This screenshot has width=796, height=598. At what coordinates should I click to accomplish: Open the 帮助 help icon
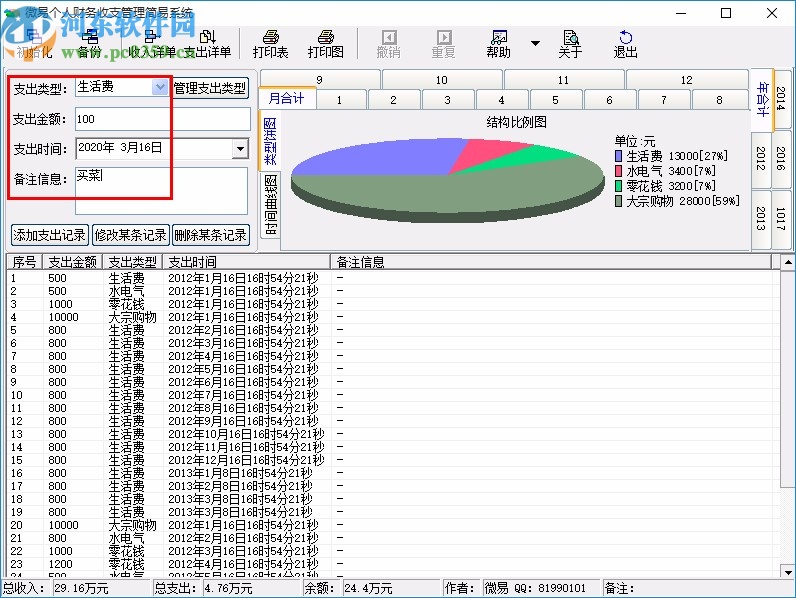coord(499,43)
